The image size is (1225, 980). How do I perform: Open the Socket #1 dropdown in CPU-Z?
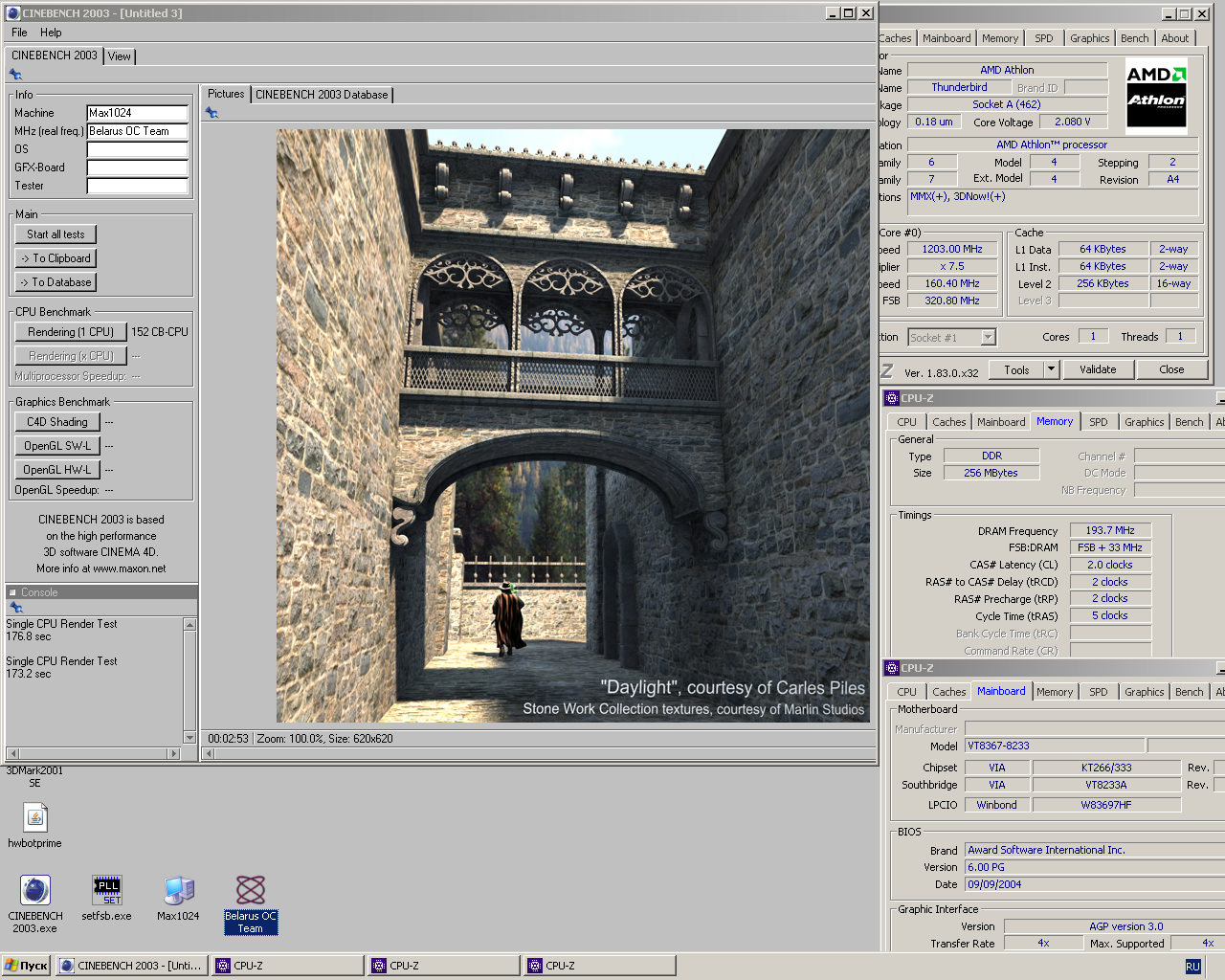[x=989, y=337]
